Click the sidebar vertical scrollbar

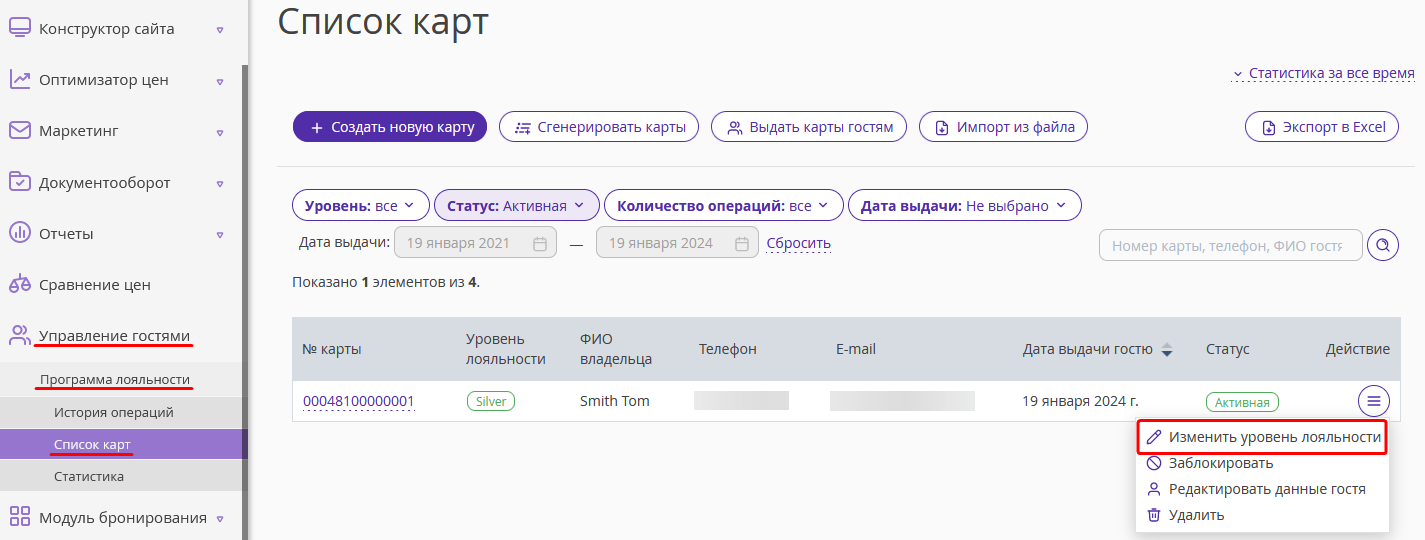click(x=244, y=302)
